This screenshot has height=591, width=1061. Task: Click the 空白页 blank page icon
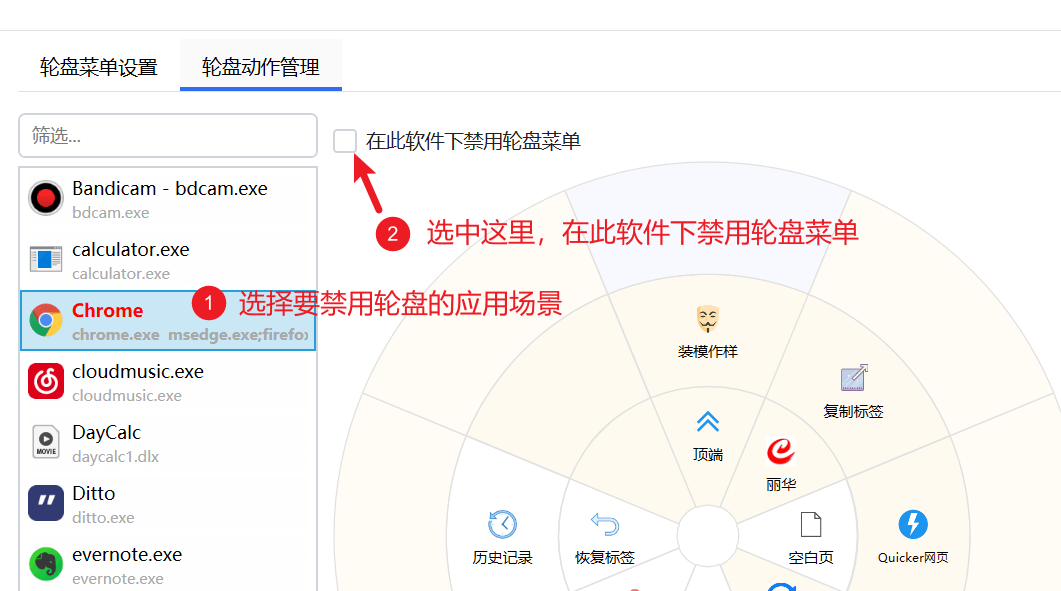point(811,524)
